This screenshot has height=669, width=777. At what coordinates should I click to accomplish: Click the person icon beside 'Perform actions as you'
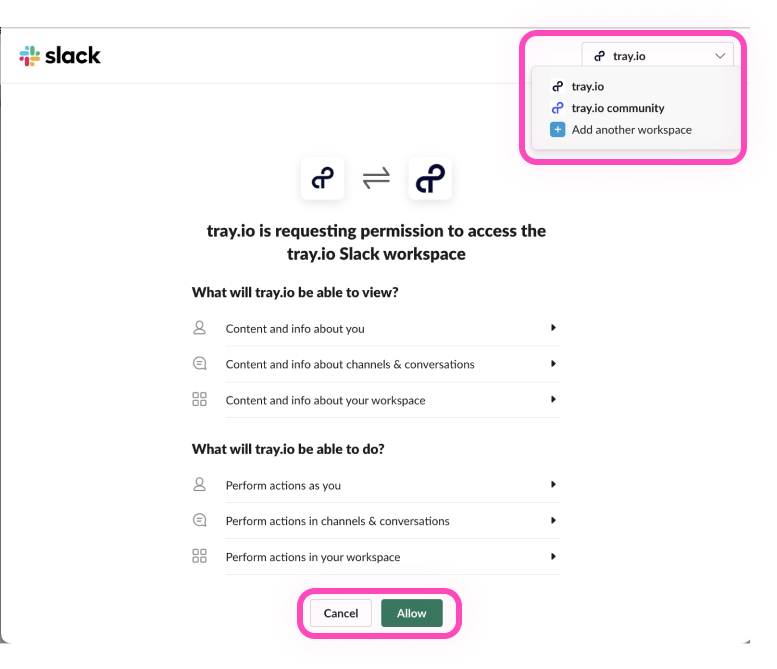coord(199,485)
